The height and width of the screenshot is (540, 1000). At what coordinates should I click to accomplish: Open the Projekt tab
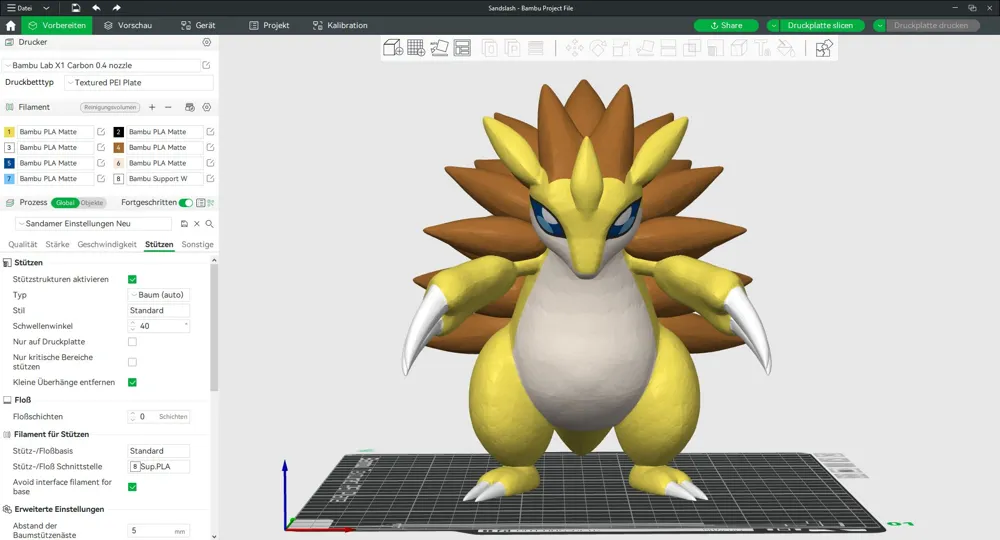(269, 26)
